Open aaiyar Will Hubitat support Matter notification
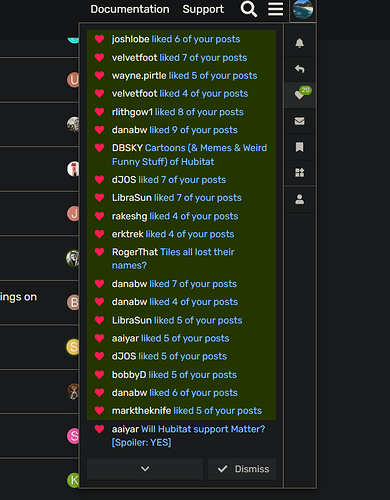 tap(181, 436)
